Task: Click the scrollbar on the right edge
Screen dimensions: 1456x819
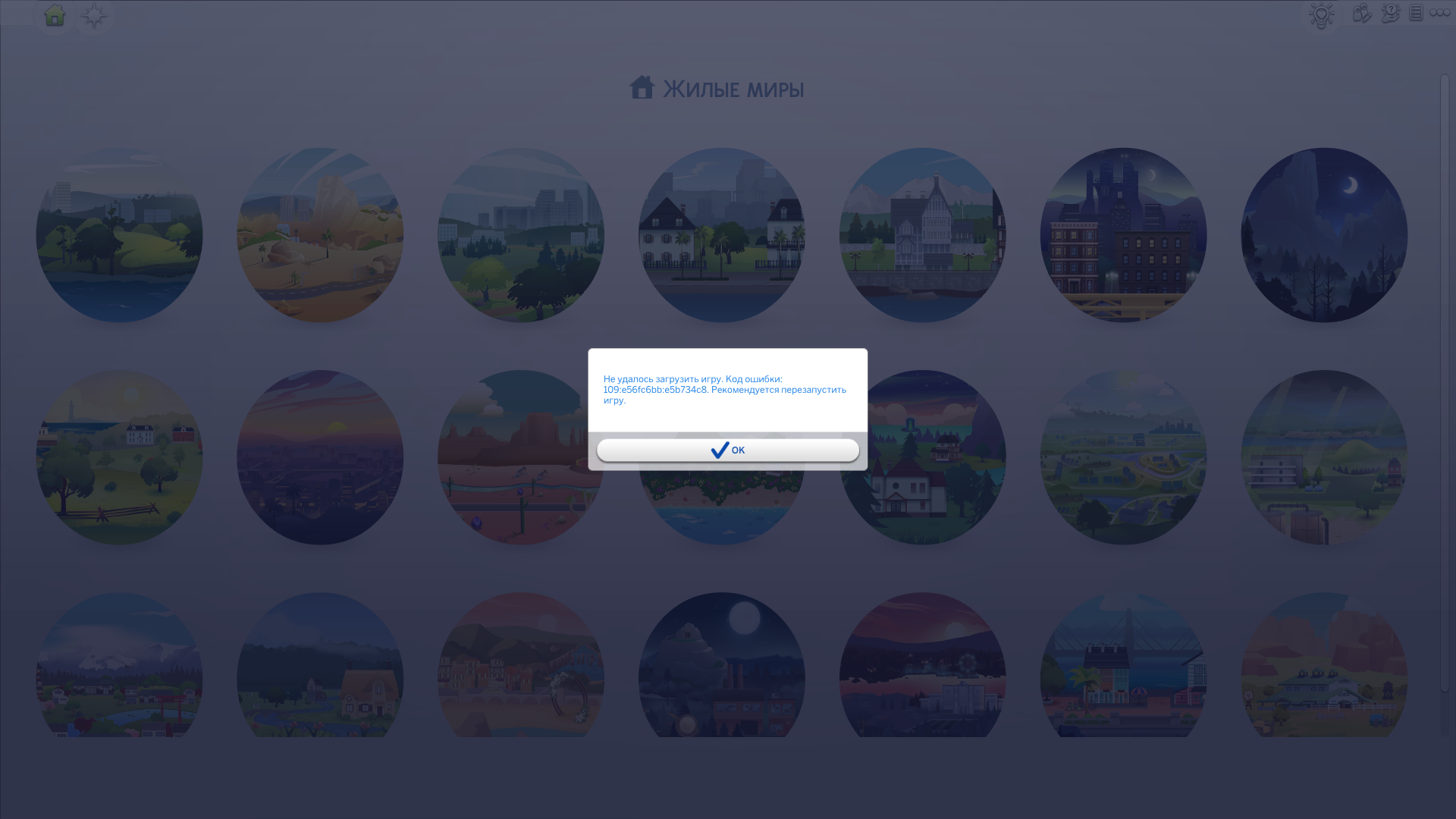Action: (1445, 383)
